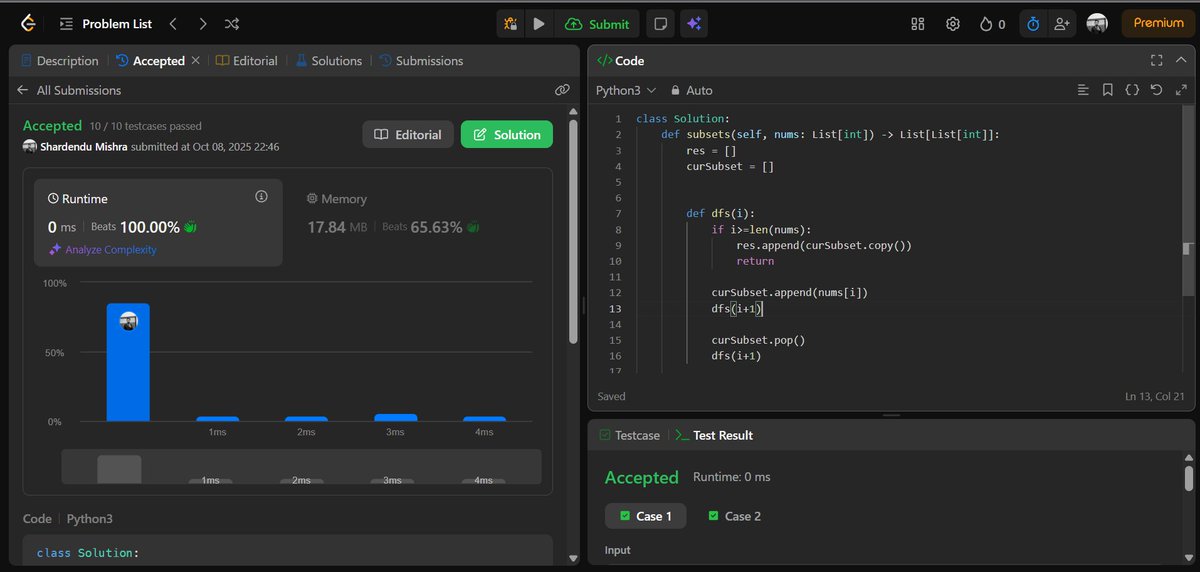
Task: Click the tallest runtime distribution bar
Action: (x=128, y=362)
